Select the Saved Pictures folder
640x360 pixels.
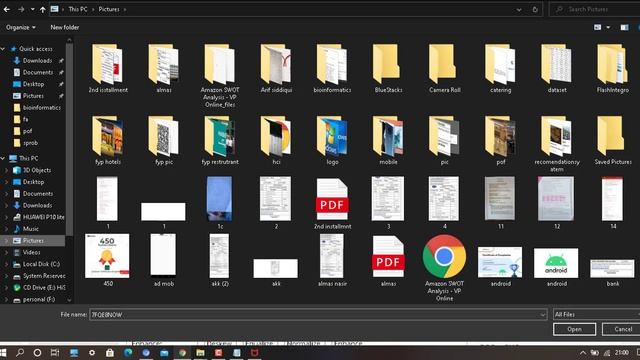[x=613, y=140]
